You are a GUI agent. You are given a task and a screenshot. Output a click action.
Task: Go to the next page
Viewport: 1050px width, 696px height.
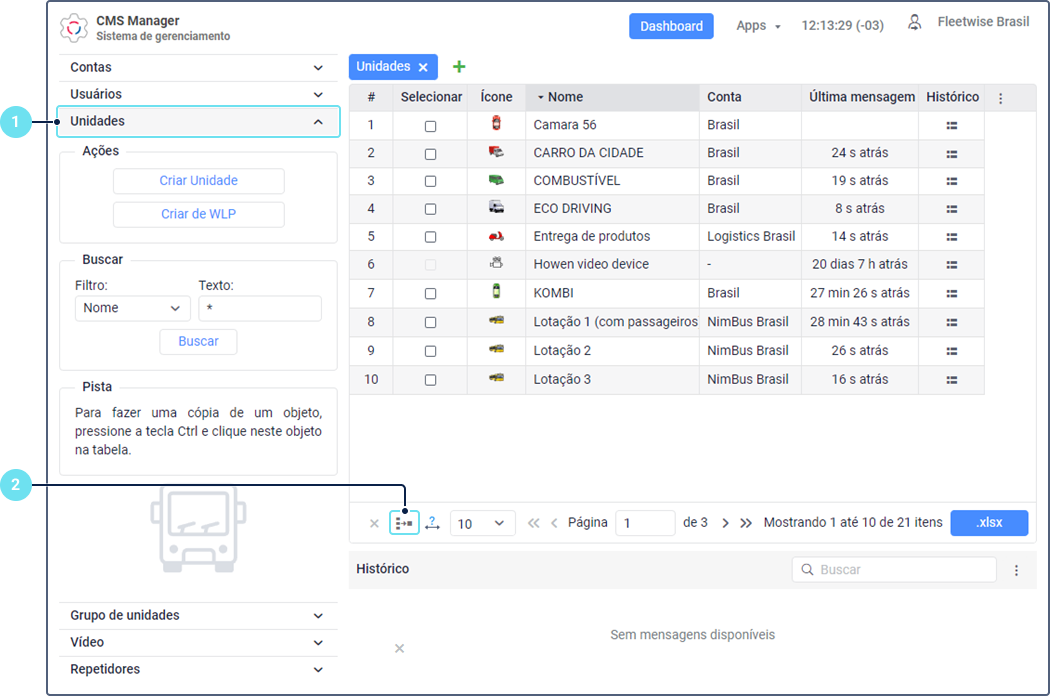[x=725, y=523]
